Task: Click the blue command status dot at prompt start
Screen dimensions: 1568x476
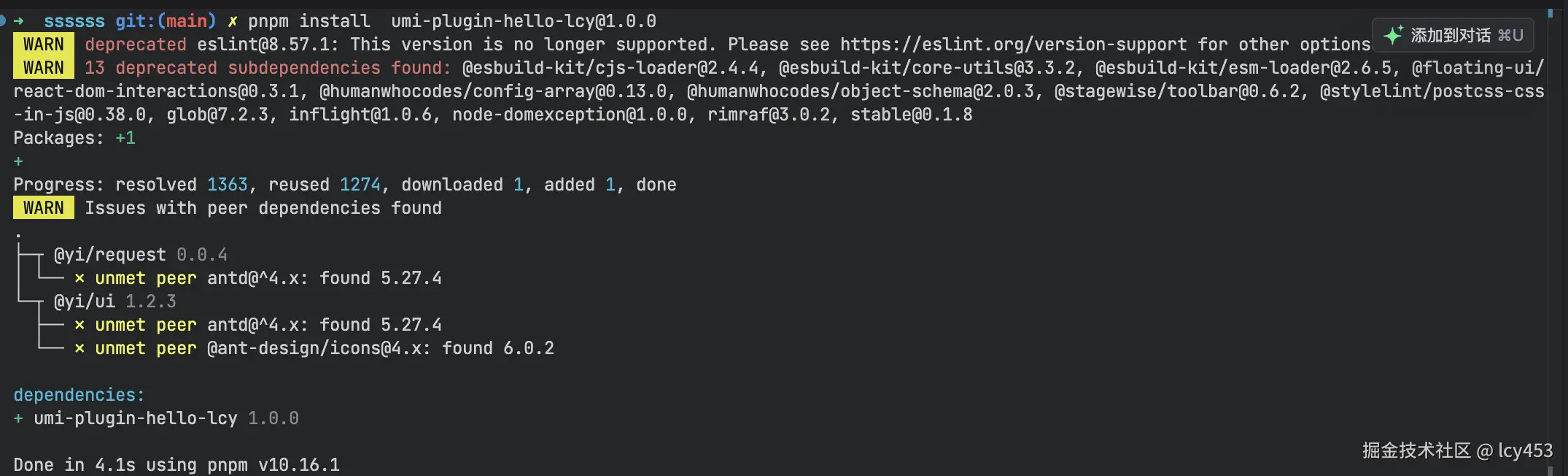Action: coord(2,20)
